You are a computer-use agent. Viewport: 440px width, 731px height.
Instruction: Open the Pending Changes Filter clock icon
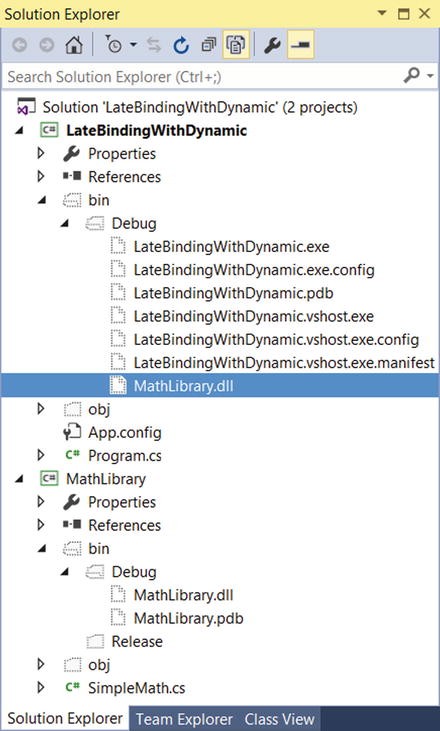click(113, 45)
